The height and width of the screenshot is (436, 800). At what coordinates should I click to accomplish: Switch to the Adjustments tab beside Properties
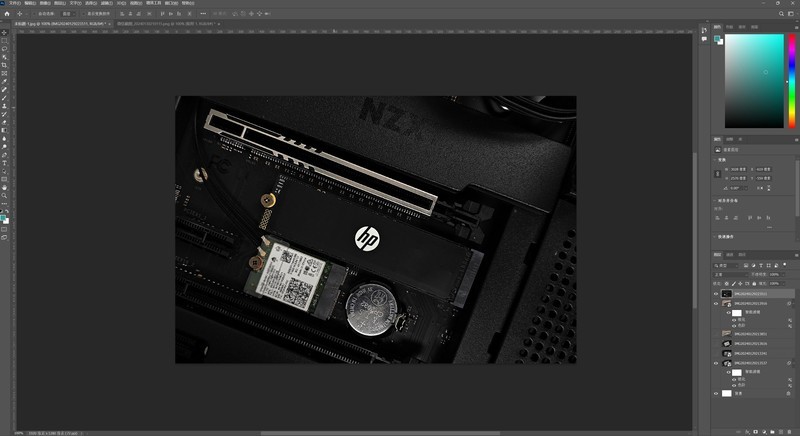point(730,139)
